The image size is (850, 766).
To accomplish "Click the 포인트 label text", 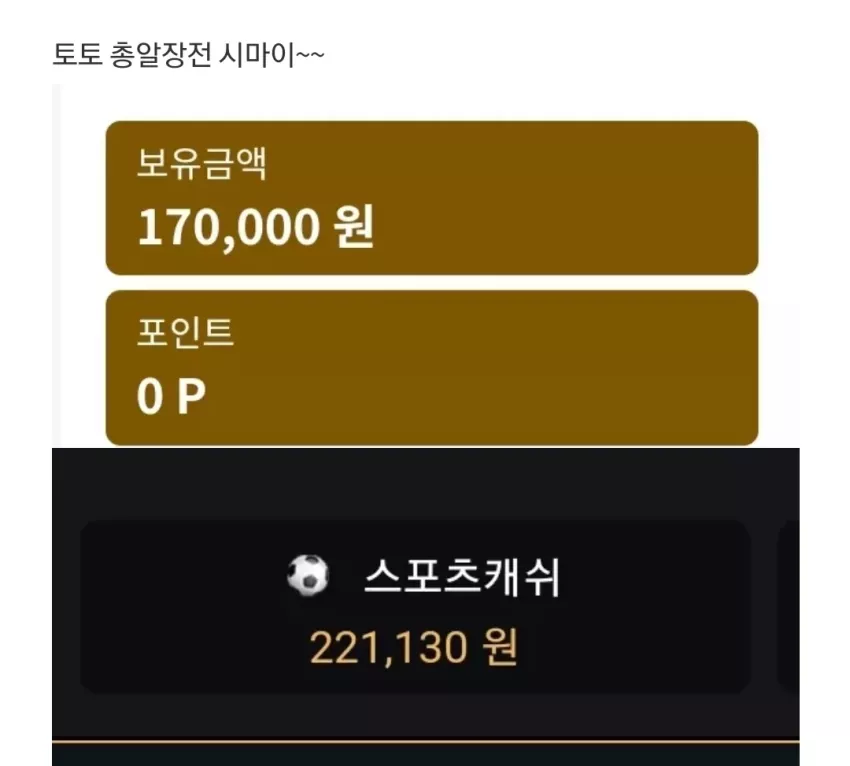I will coord(185,332).
